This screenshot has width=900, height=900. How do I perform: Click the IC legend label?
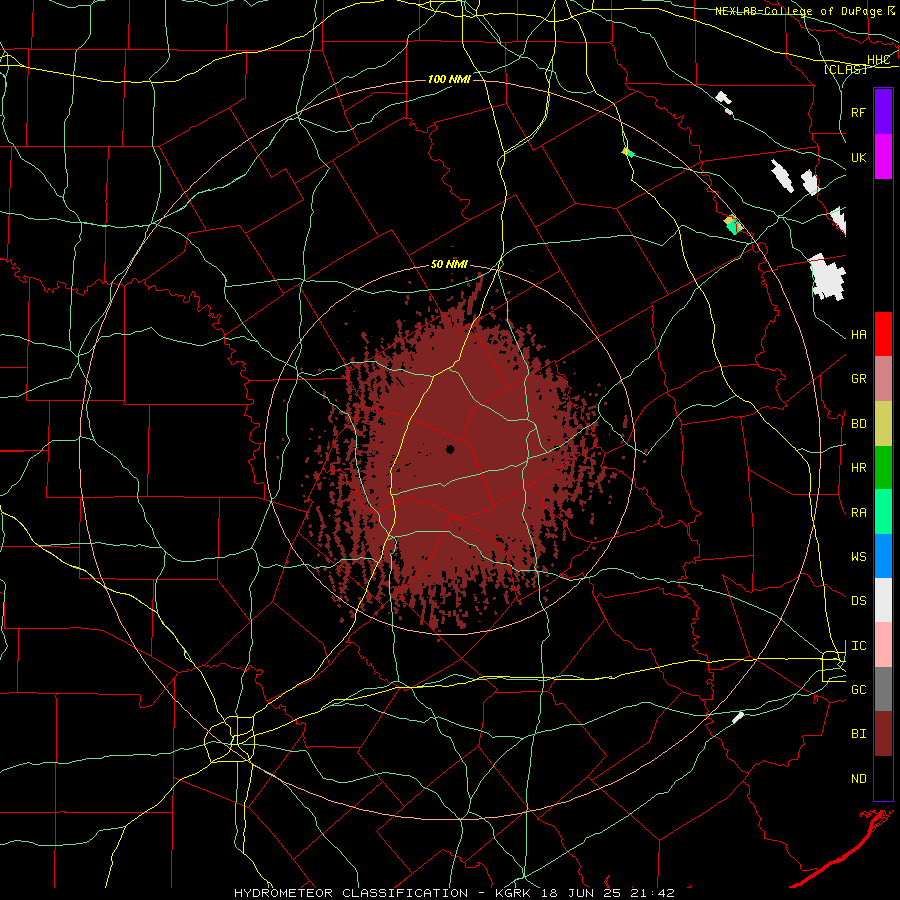pyautogui.click(x=859, y=646)
